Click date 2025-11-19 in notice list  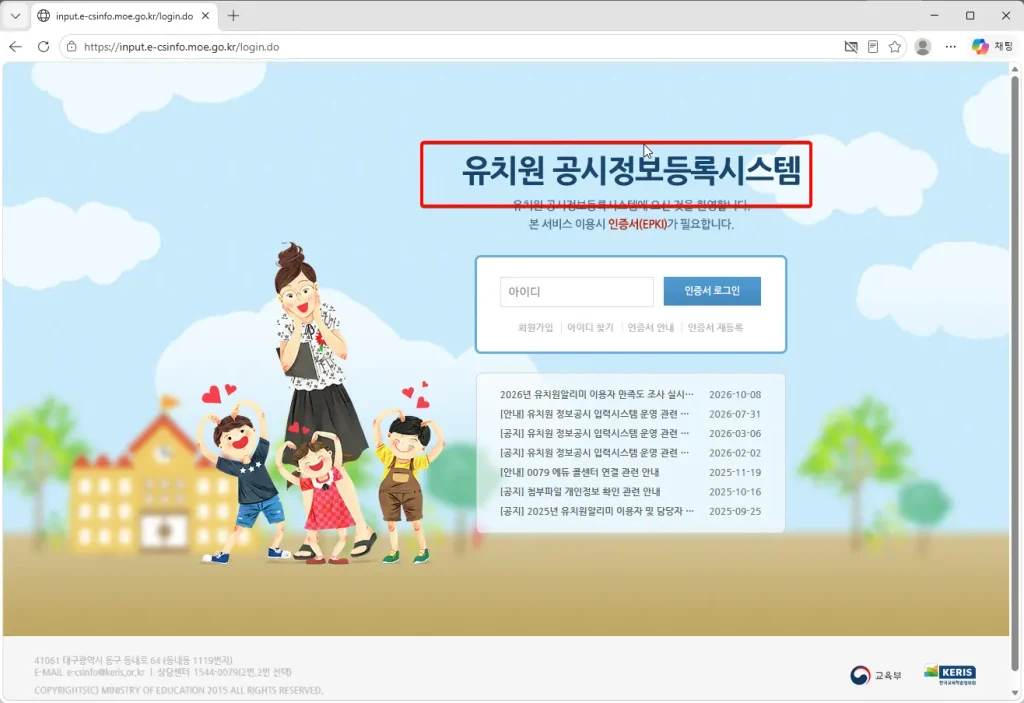[x=735, y=472]
